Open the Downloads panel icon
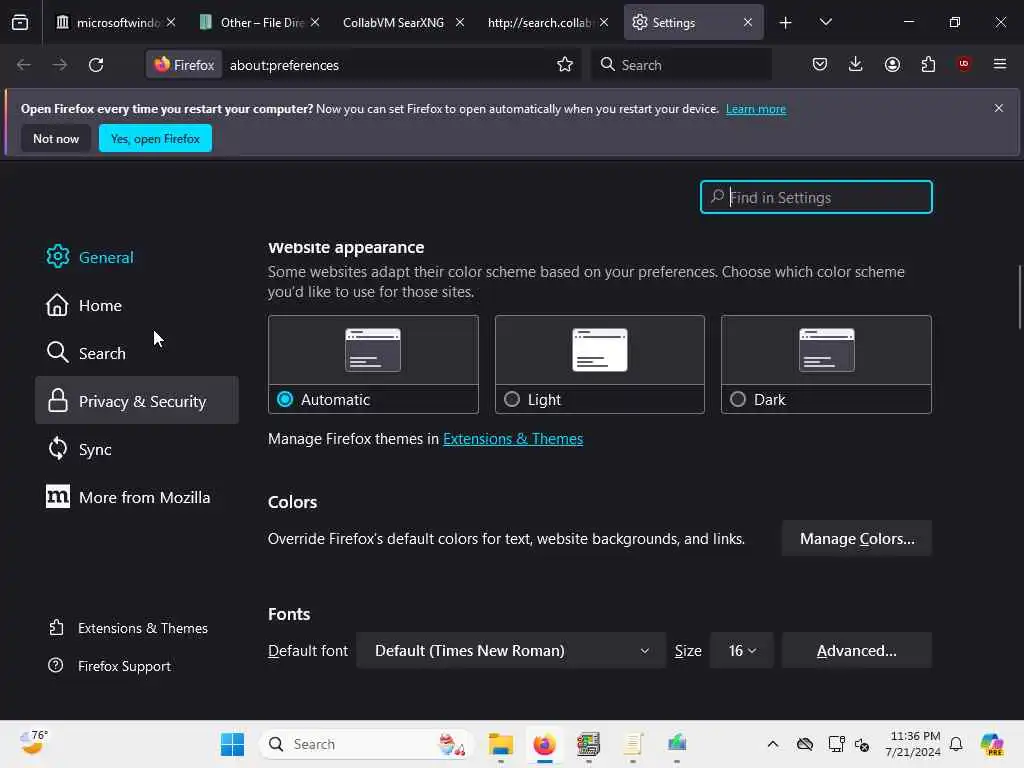The height and width of the screenshot is (768, 1024). [856, 64]
